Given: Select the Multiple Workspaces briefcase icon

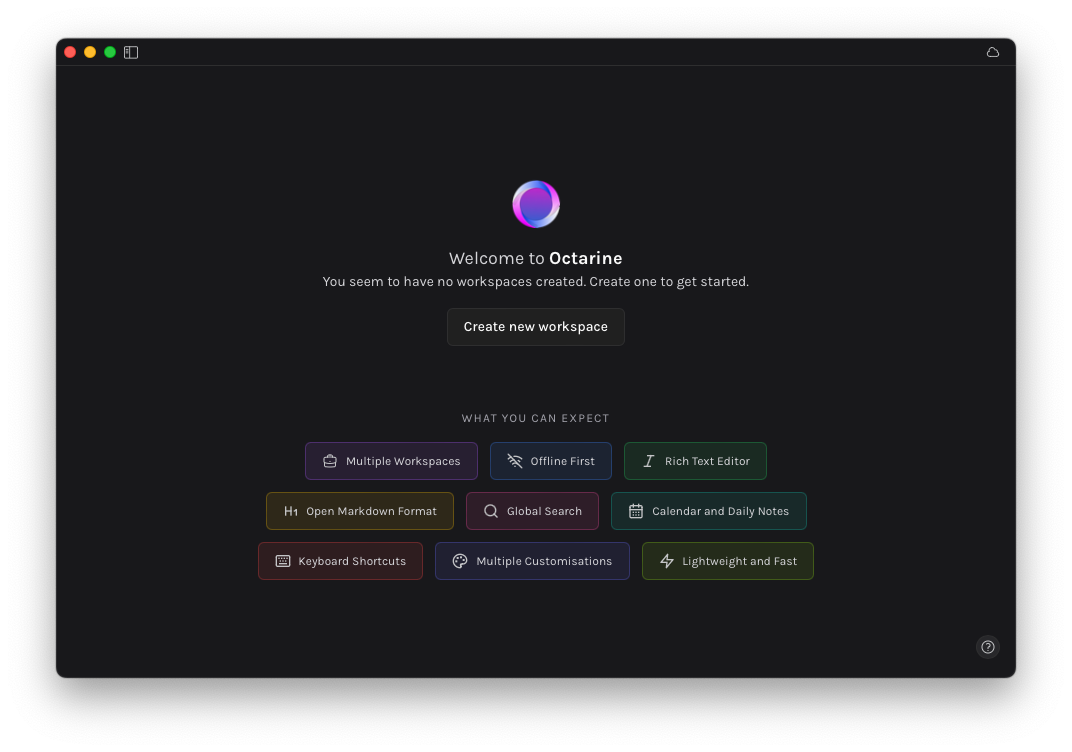Looking at the screenshot, I should click(x=330, y=461).
